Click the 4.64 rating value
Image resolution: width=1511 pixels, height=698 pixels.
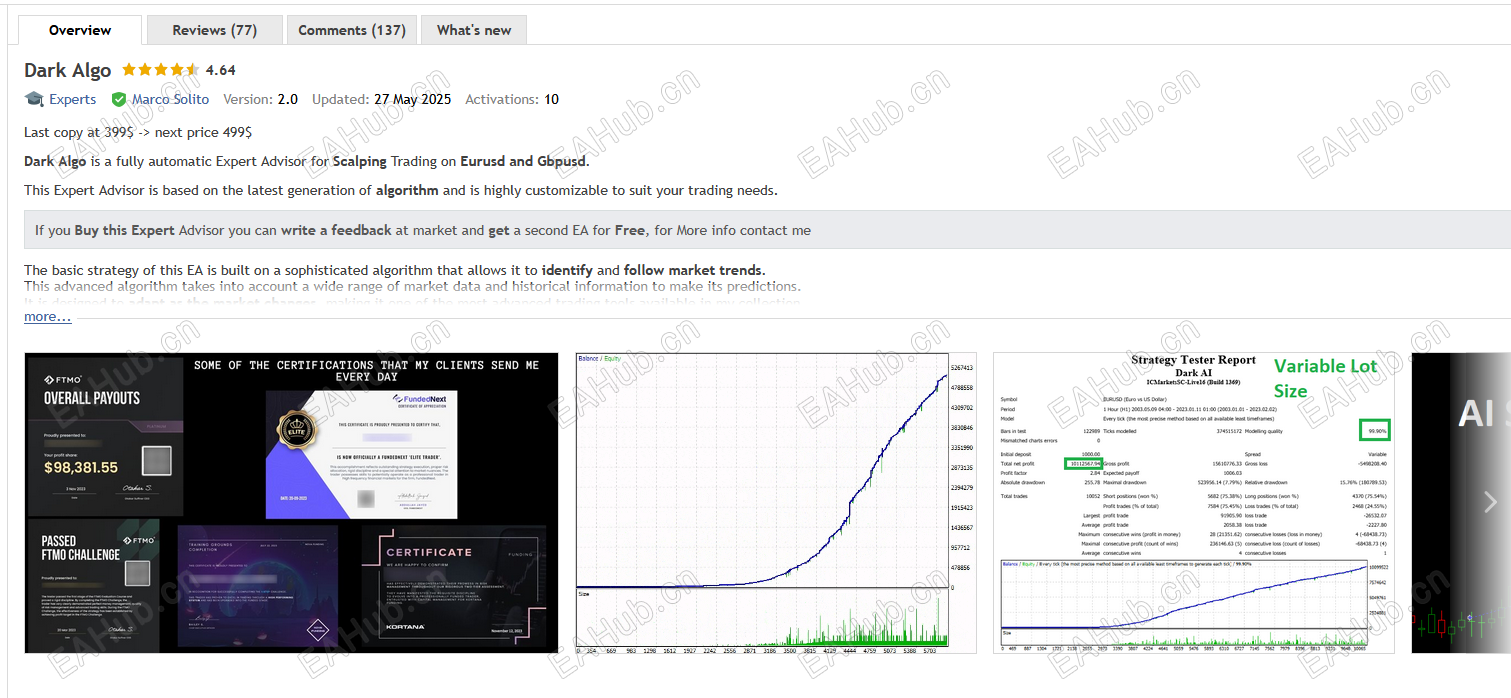point(221,70)
